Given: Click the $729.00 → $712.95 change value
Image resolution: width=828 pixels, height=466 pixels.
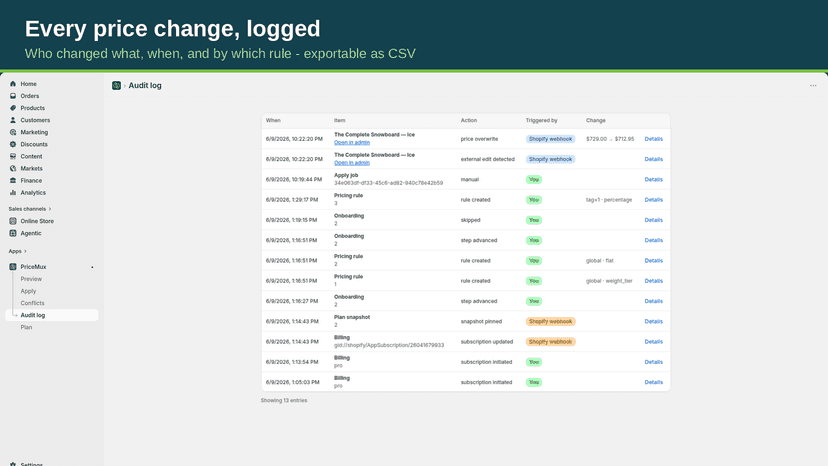Looking at the screenshot, I should (610, 139).
